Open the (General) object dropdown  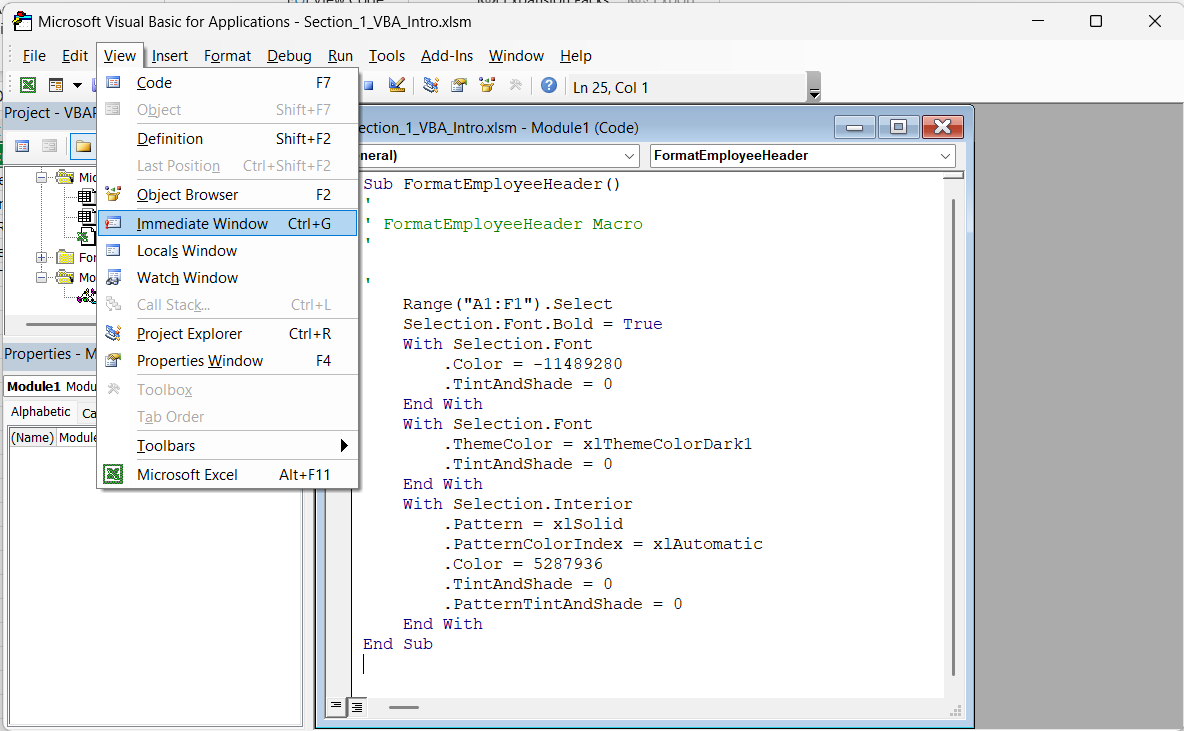(629, 156)
